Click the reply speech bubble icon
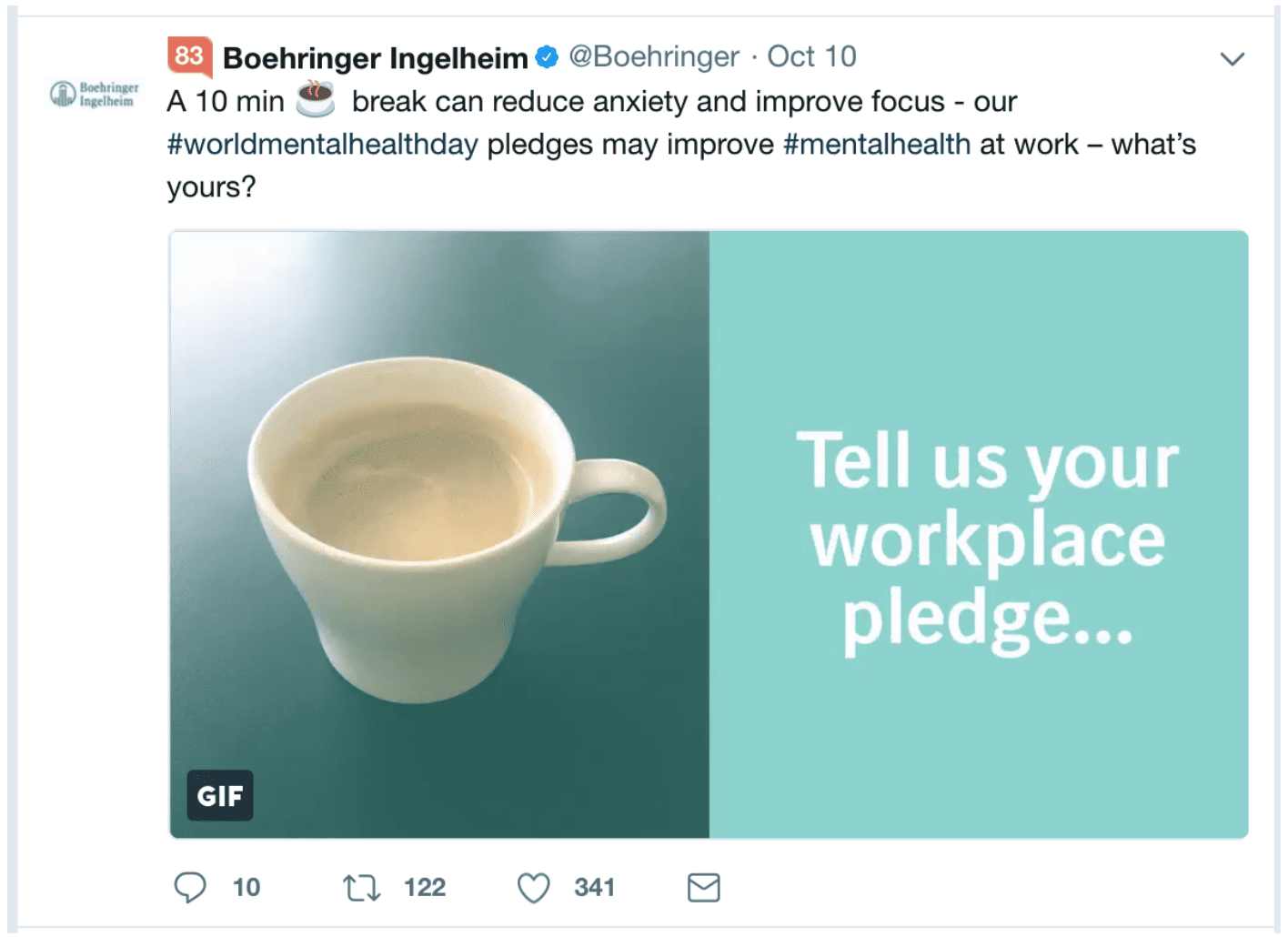The image size is (1288, 937). click(190, 887)
